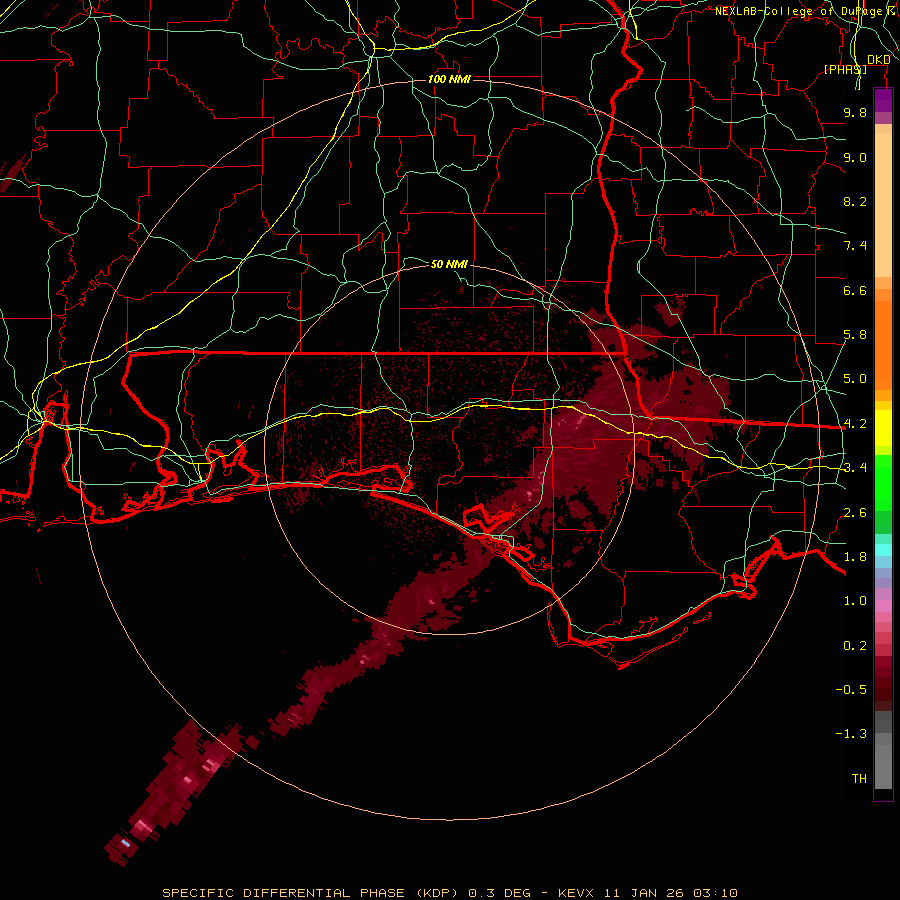This screenshot has height=900, width=900.
Task: Pick the pink segment of the color bar
Action: click(883, 606)
